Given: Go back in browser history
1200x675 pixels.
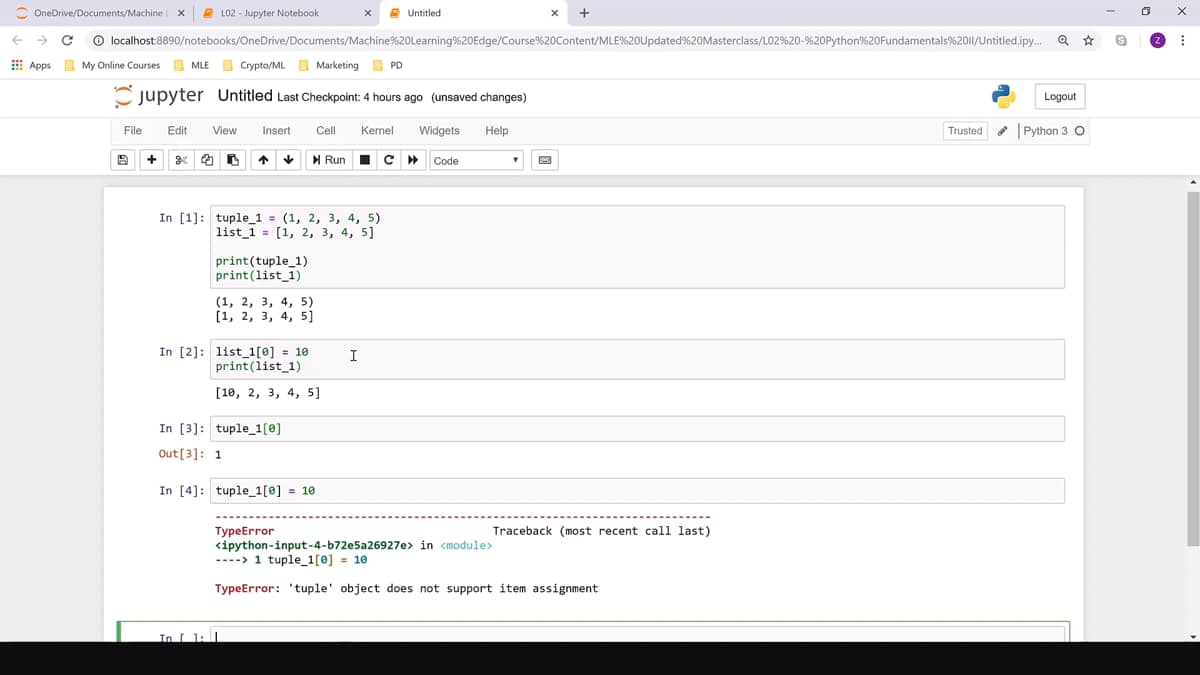Looking at the screenshot, I should pos(17,40).
